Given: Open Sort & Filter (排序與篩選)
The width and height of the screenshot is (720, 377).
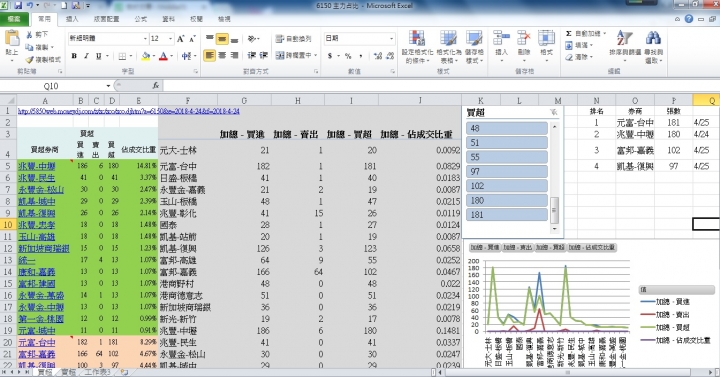Looking at the screenshot, I should pyautogui.click(x=625, y=47).
